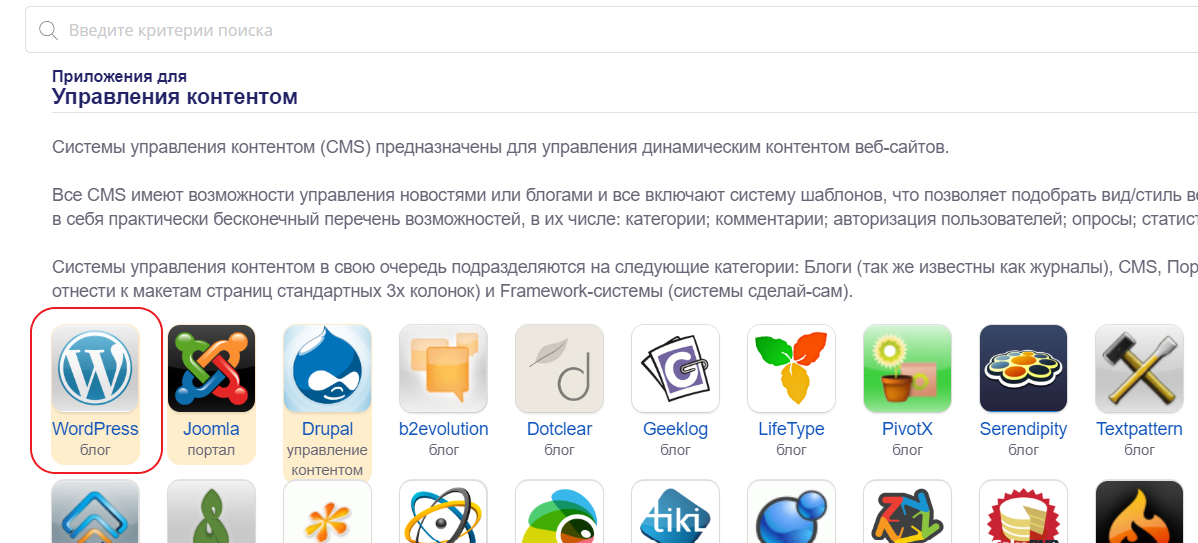Open the PivotX text link
Screen dimensions: 1198x543
click(x=907, y=429)
